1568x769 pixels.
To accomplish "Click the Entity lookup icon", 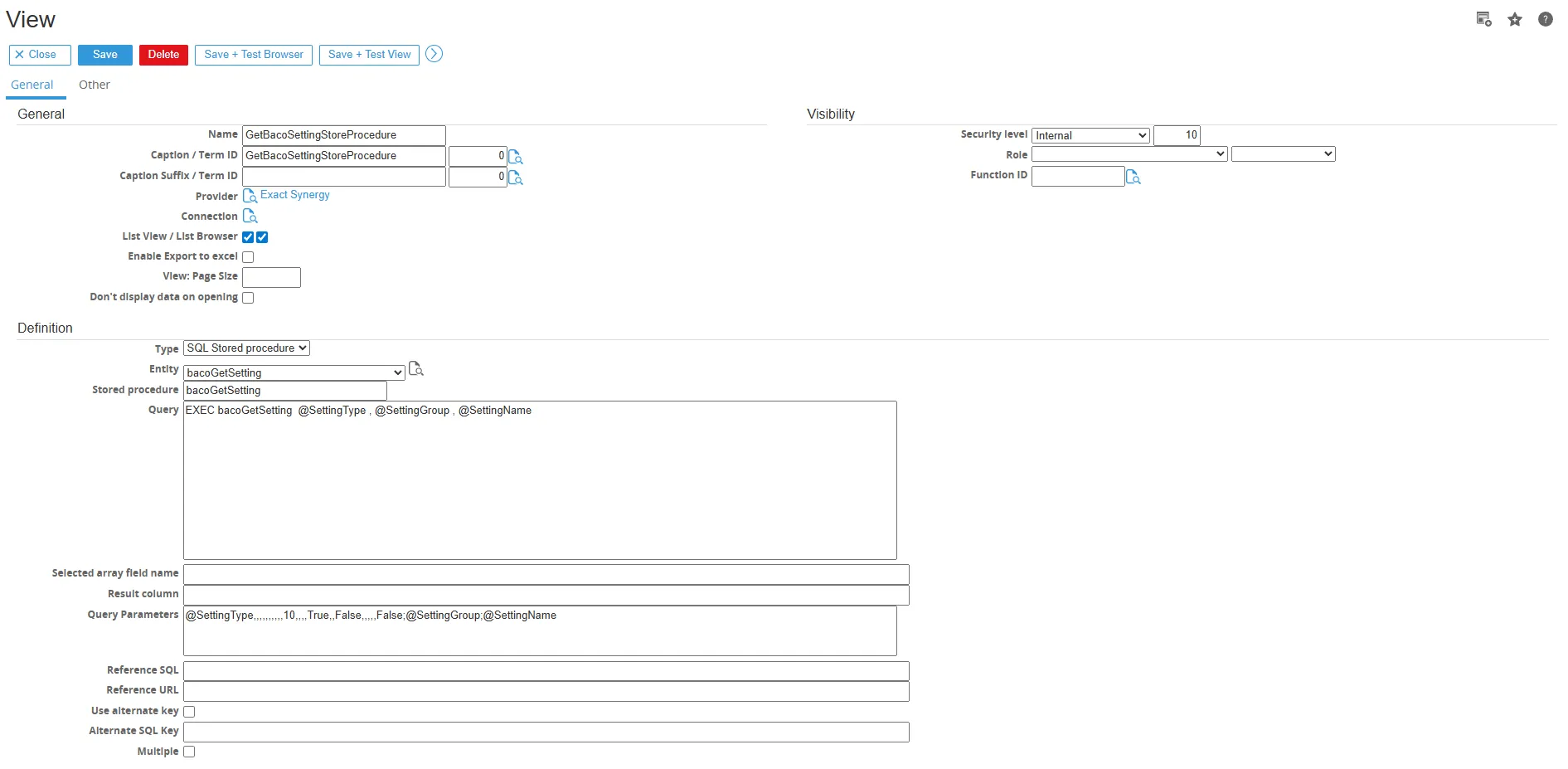I will point(416,369).
